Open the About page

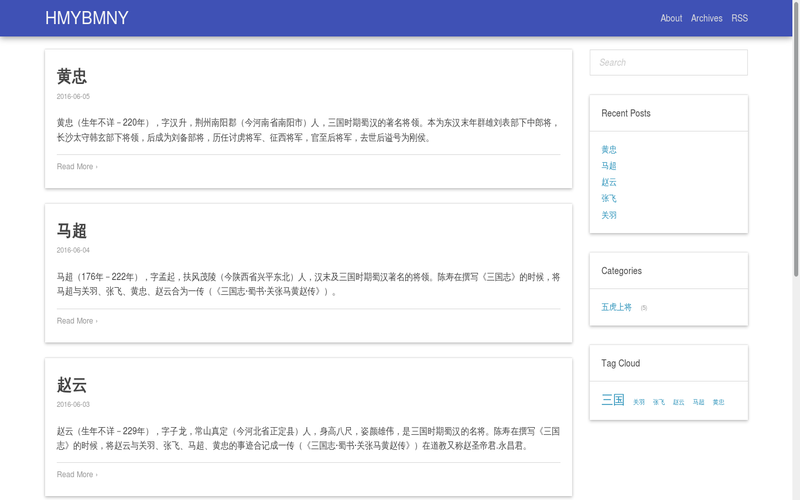pyautogui.click(x=671, y=18)
